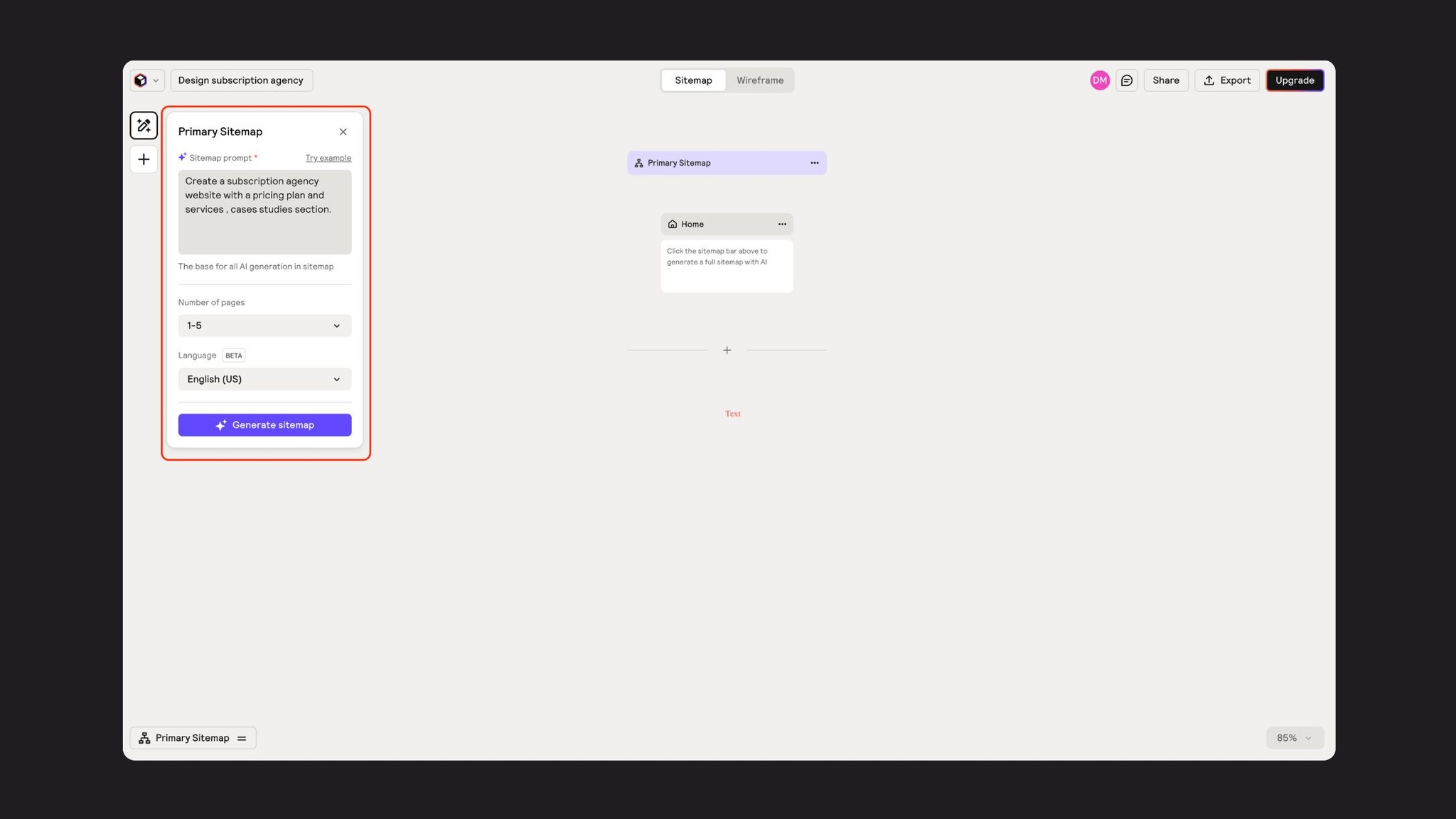Screen dimensions: 1456x819
Task: Click the Try example link
Action: click(x=328, y=158)
